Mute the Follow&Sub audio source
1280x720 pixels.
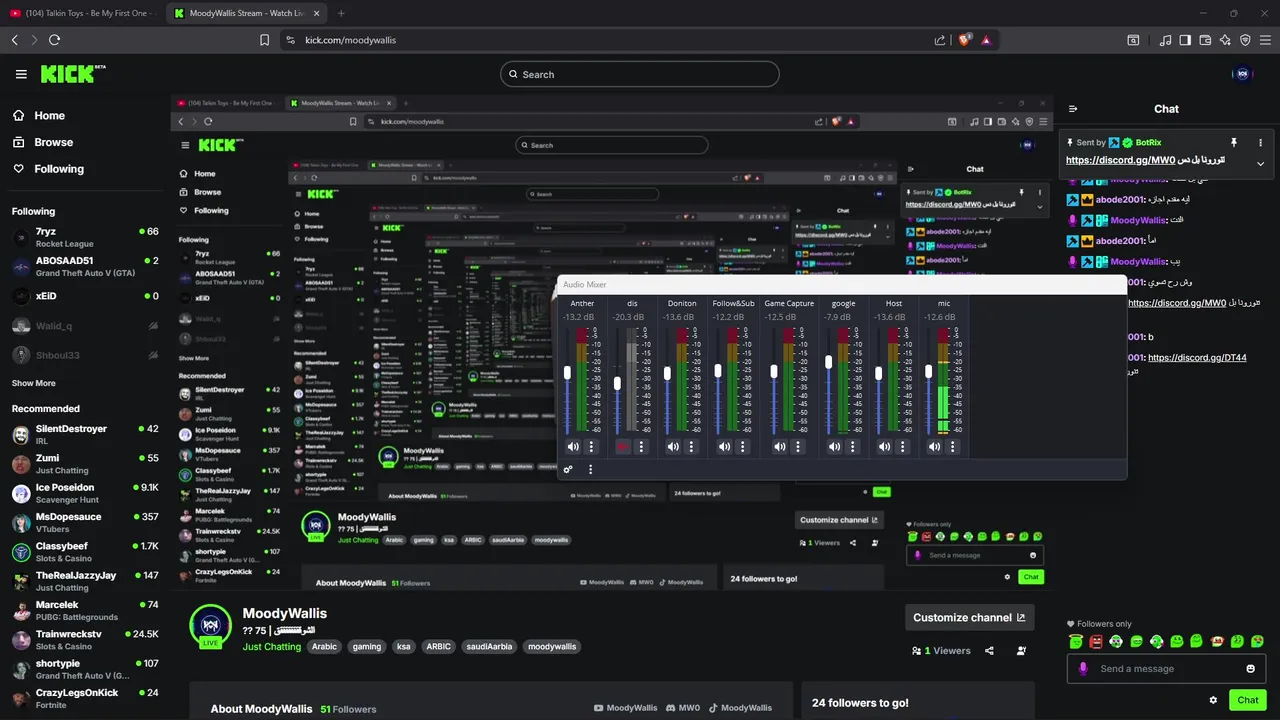coord(724,447)
